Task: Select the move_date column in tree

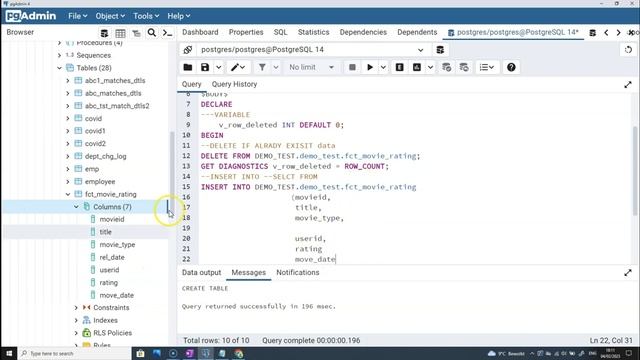Action: click(x=116, y=295)
